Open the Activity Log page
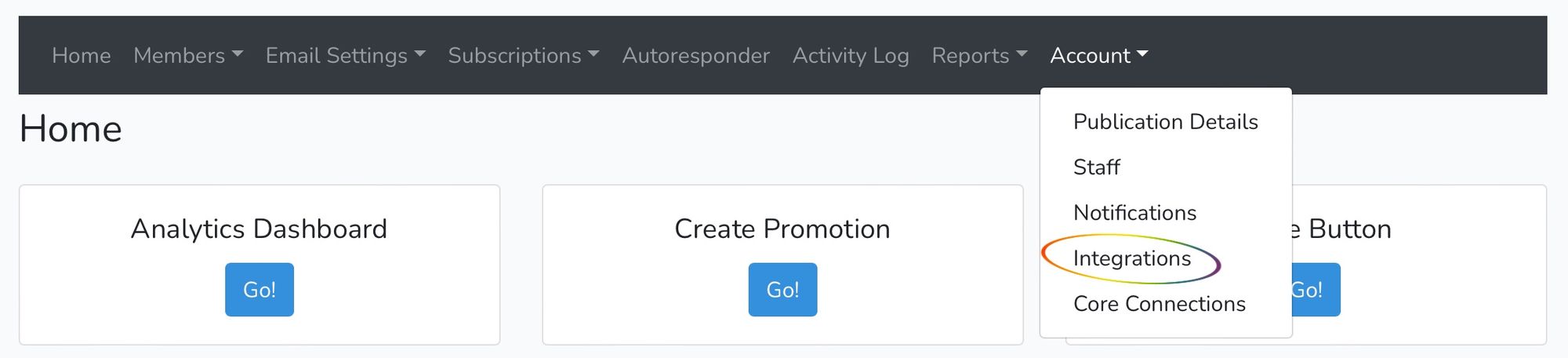The height and width of the screenshot is (358, 1568). point(851,56)
